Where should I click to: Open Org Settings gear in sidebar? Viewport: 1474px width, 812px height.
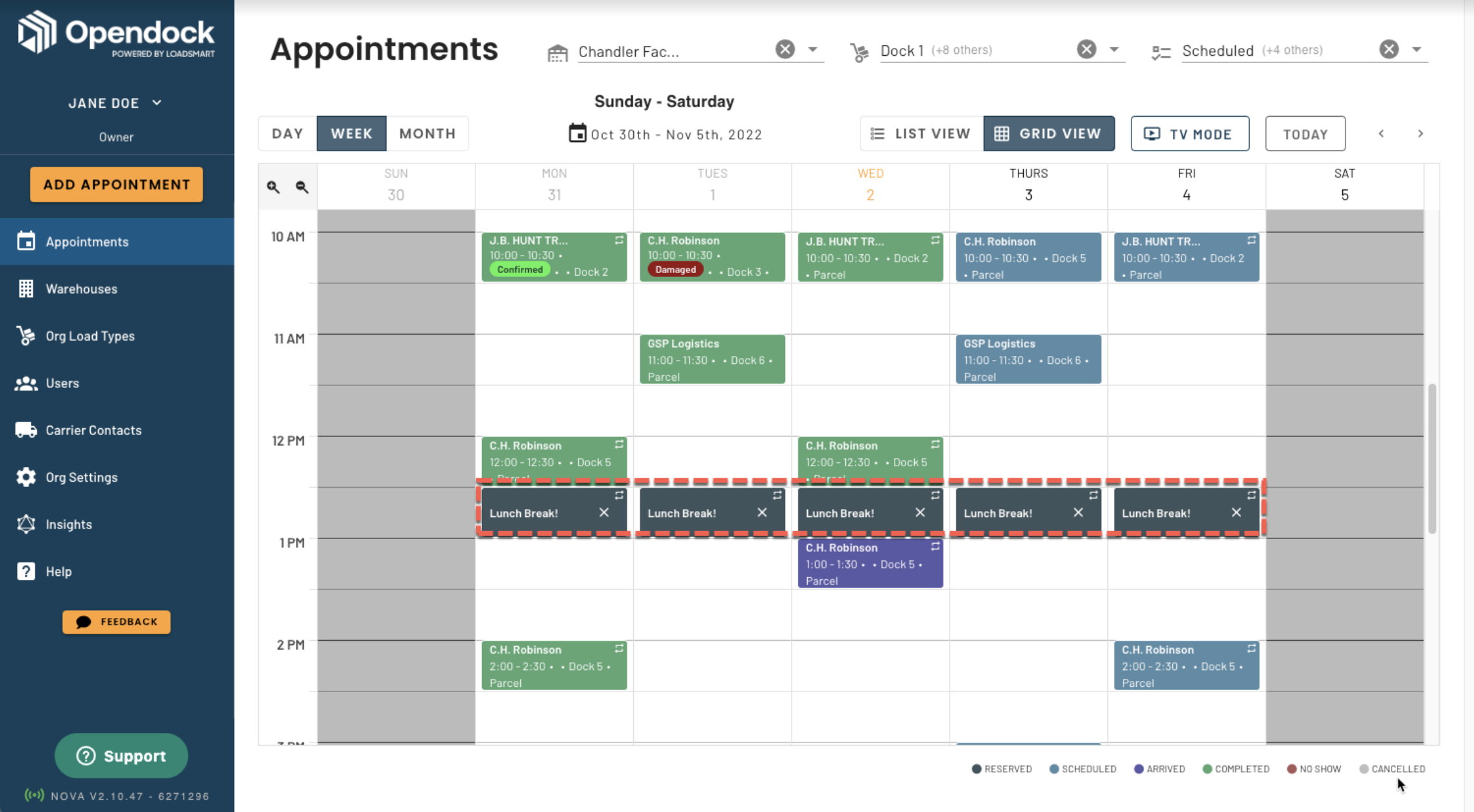tap(26, 477)
